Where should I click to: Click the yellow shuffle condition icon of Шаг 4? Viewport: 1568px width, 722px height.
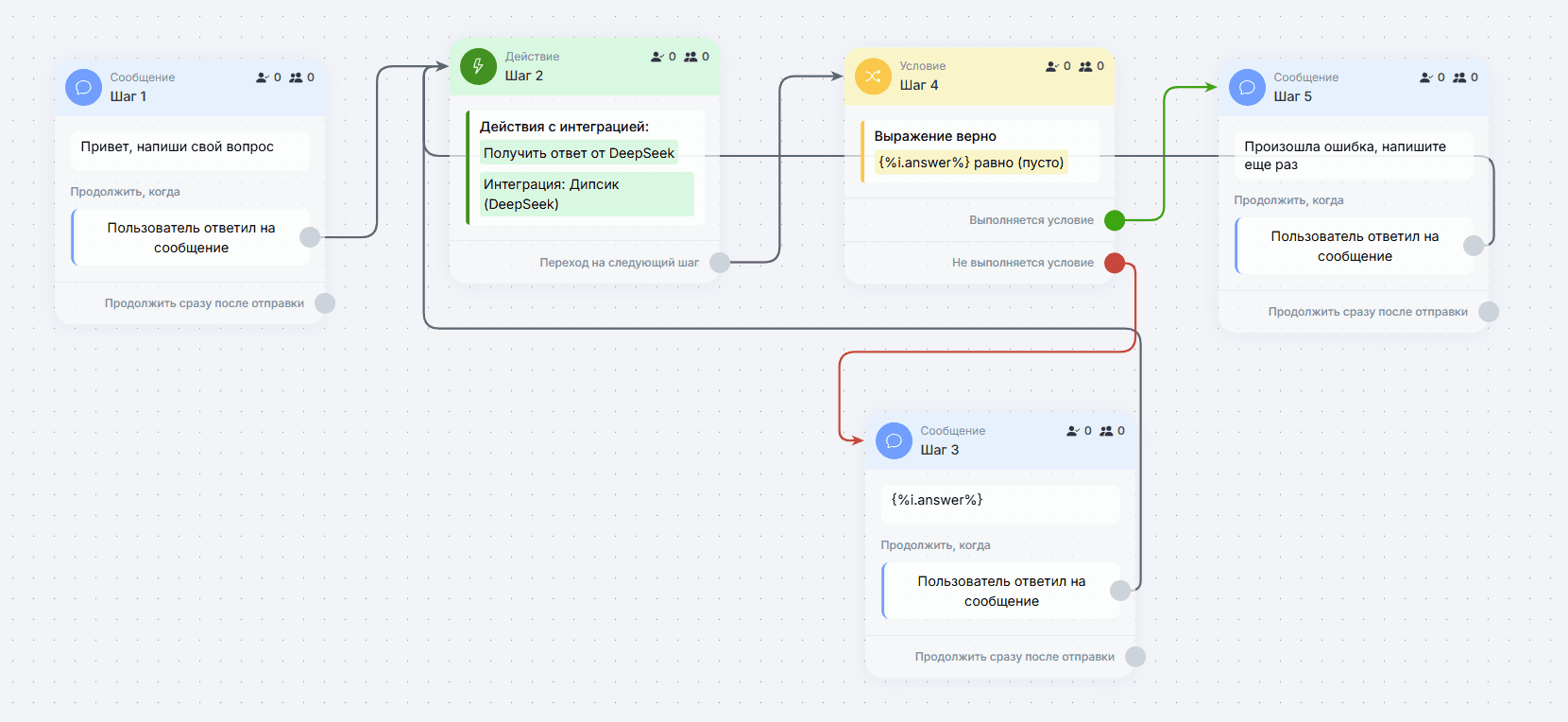coord(873,76)
